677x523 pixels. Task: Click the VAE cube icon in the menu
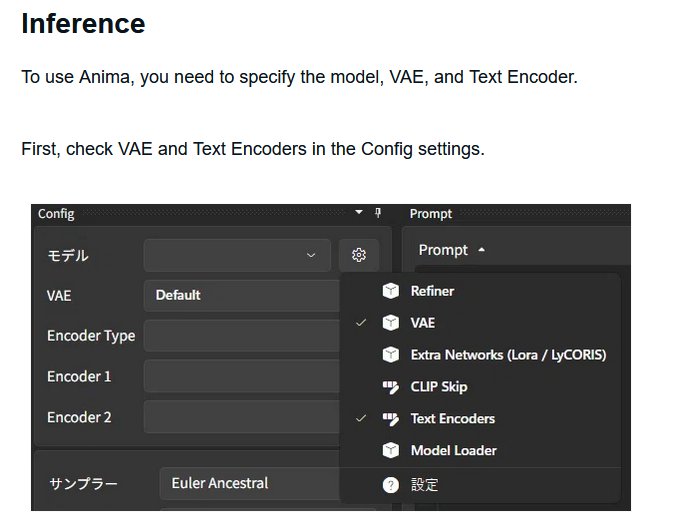click(x=391, y=323)
